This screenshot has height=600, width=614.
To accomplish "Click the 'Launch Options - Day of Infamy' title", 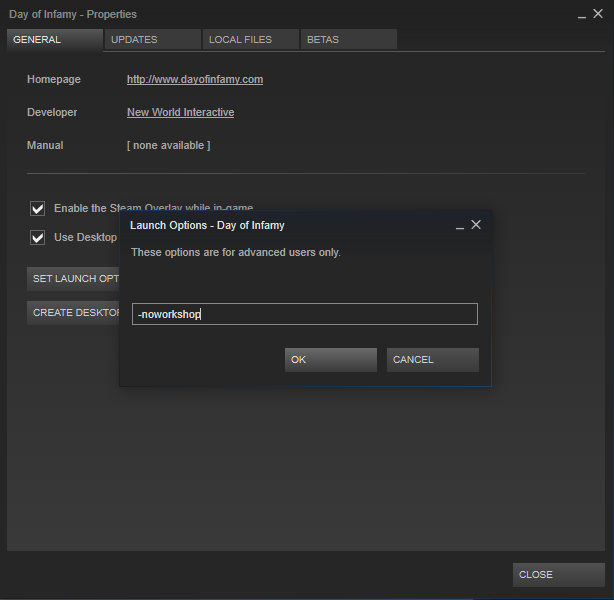I will [x=207, y=226].
